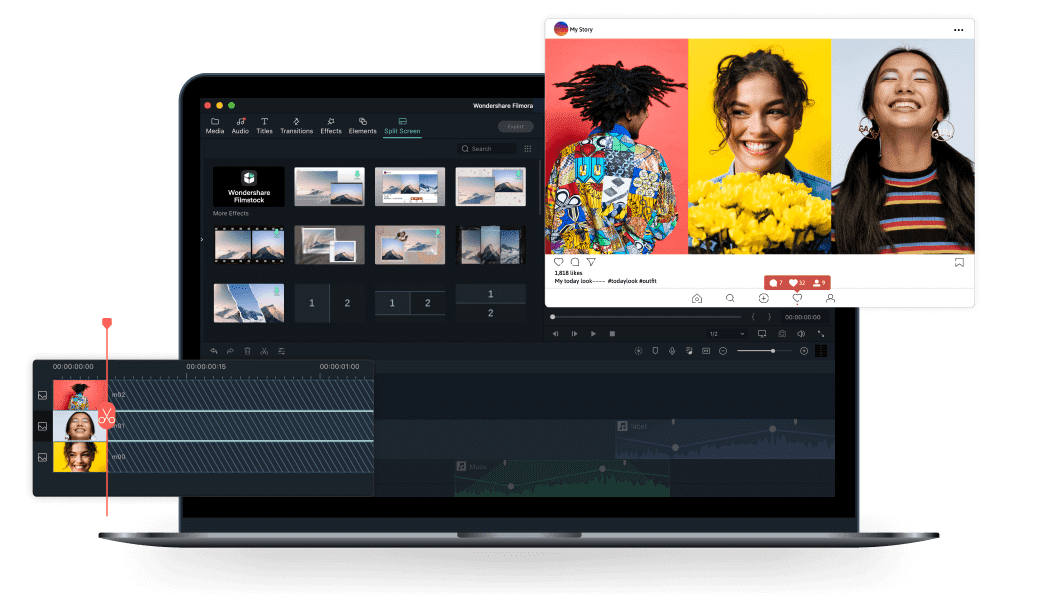Click the delete trash icon in timeline toolbar
Image resolution: width=1038 pixels, height=601 pixels.
click(x=247, y=351)
